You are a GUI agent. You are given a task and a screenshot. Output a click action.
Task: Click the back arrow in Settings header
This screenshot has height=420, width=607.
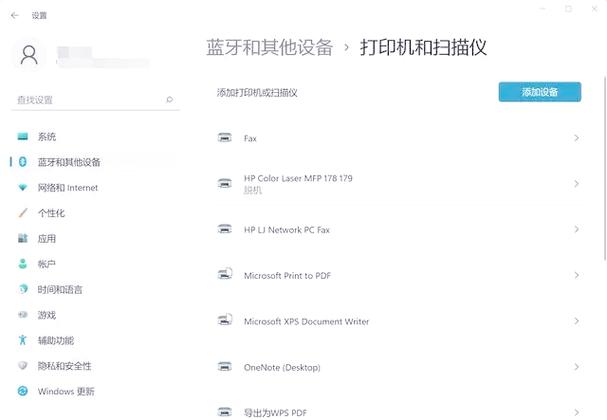[x=15, y=15]
